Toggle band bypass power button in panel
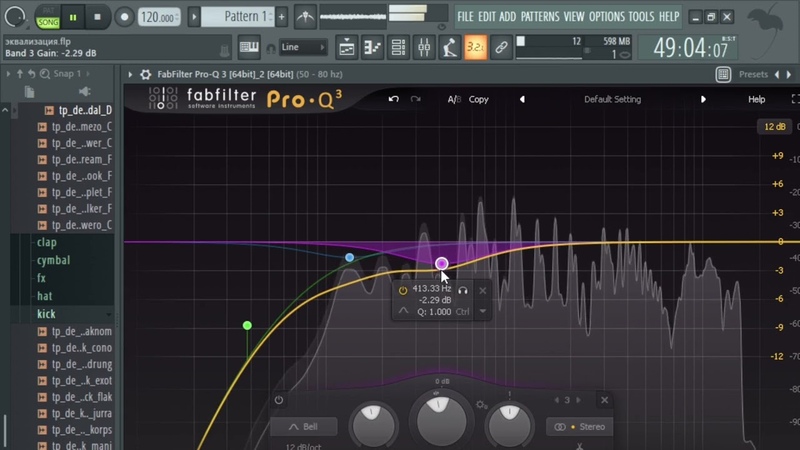800x450 pixels. point(279,400)
